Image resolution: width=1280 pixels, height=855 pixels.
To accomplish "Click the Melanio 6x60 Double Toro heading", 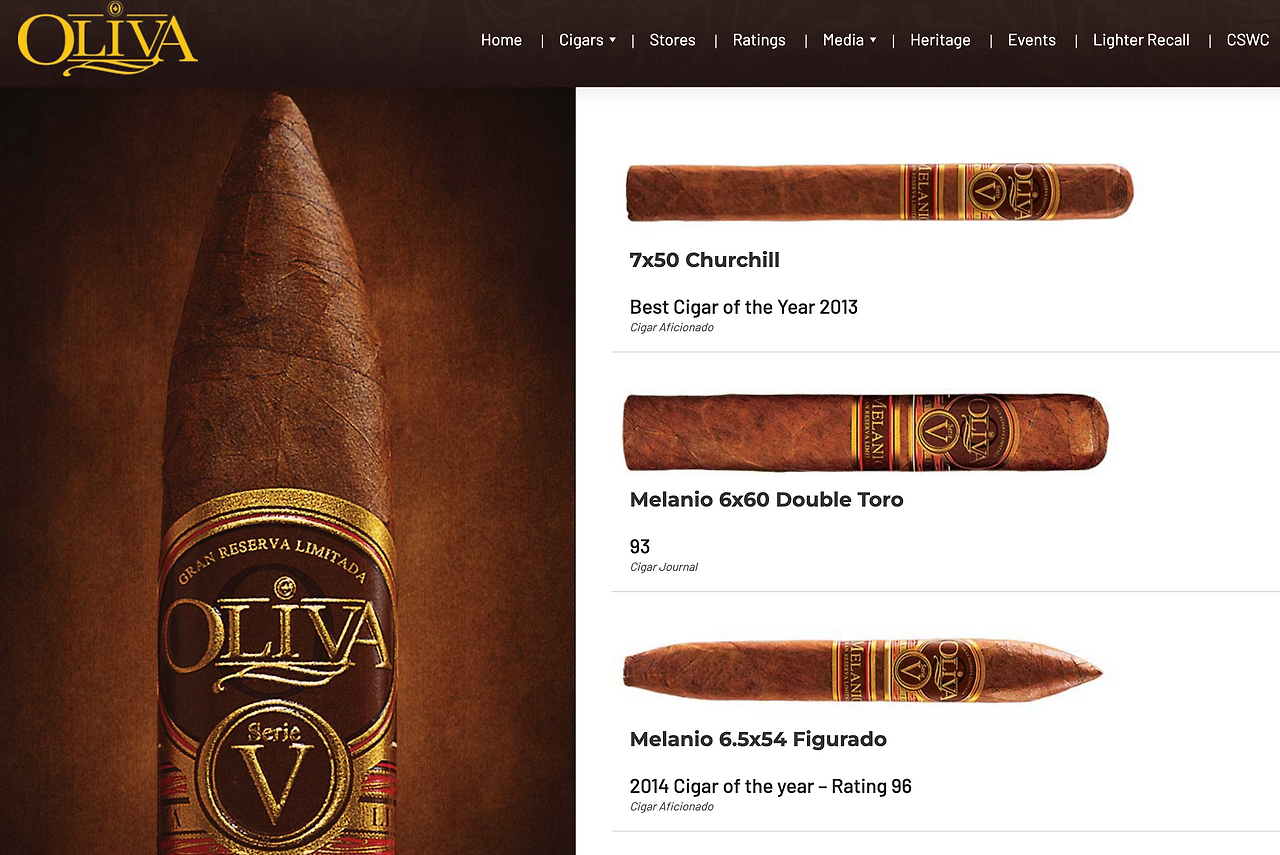I will (766, 500).
